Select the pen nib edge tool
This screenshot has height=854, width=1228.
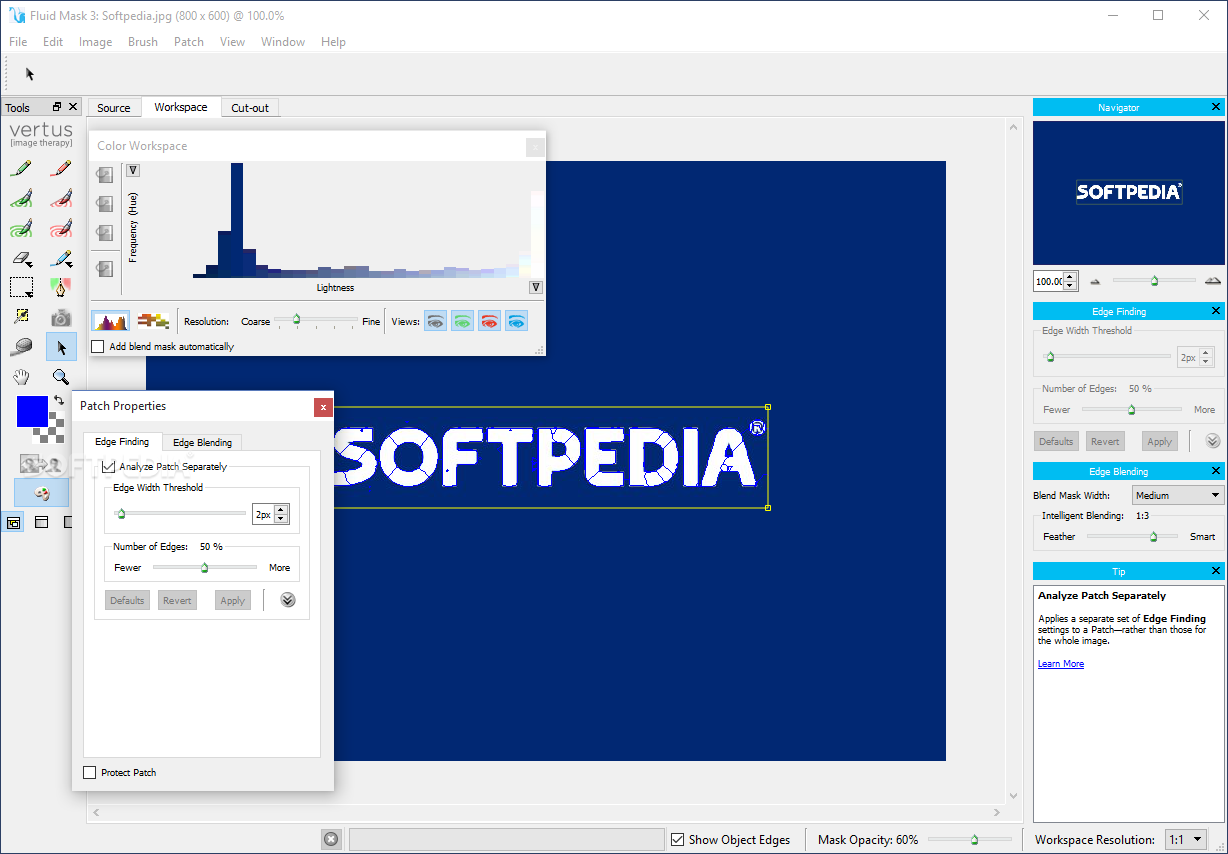click(x=61, y=288)
